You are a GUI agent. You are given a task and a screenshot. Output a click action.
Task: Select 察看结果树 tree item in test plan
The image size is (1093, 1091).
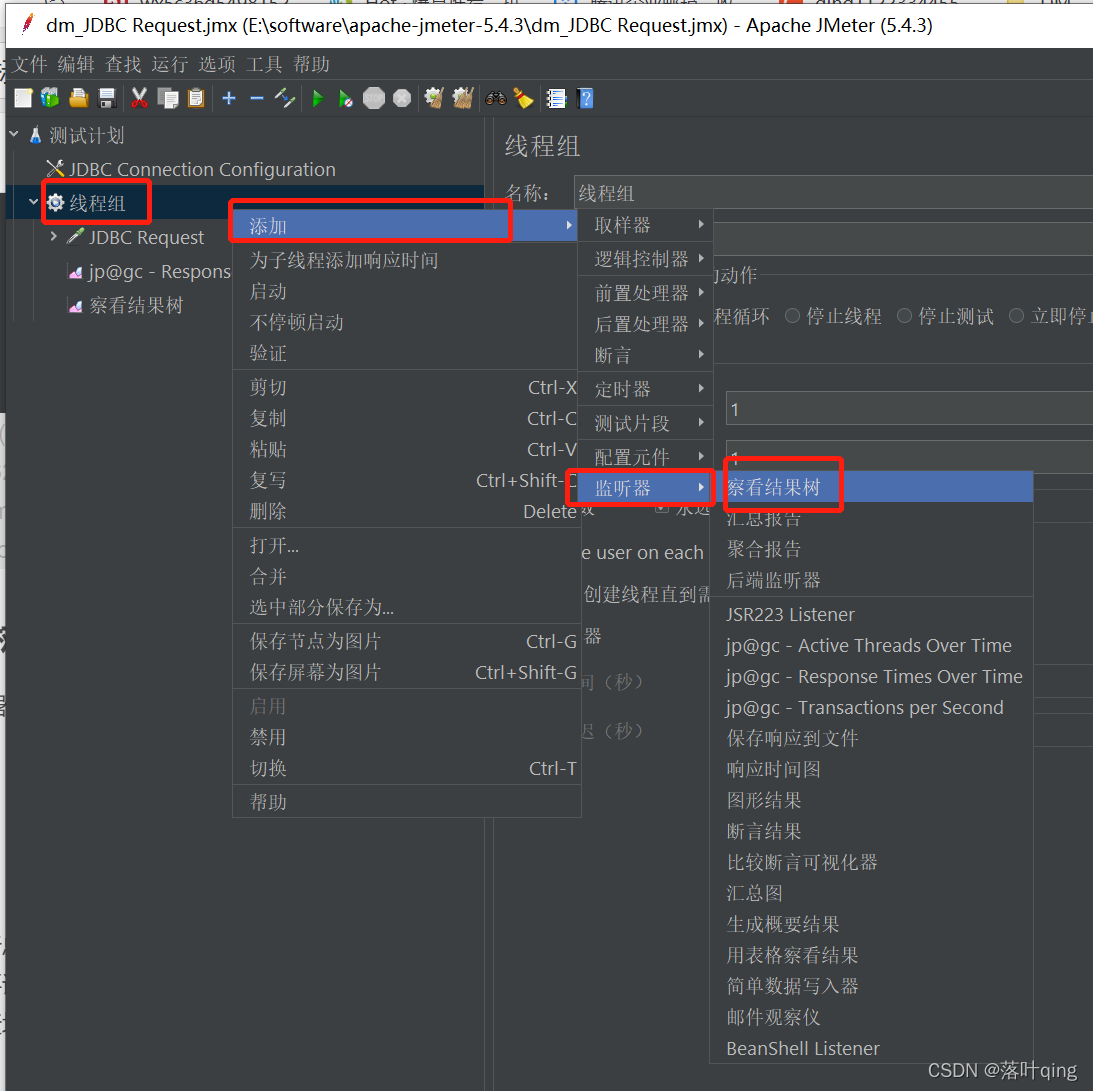(125, 305)
